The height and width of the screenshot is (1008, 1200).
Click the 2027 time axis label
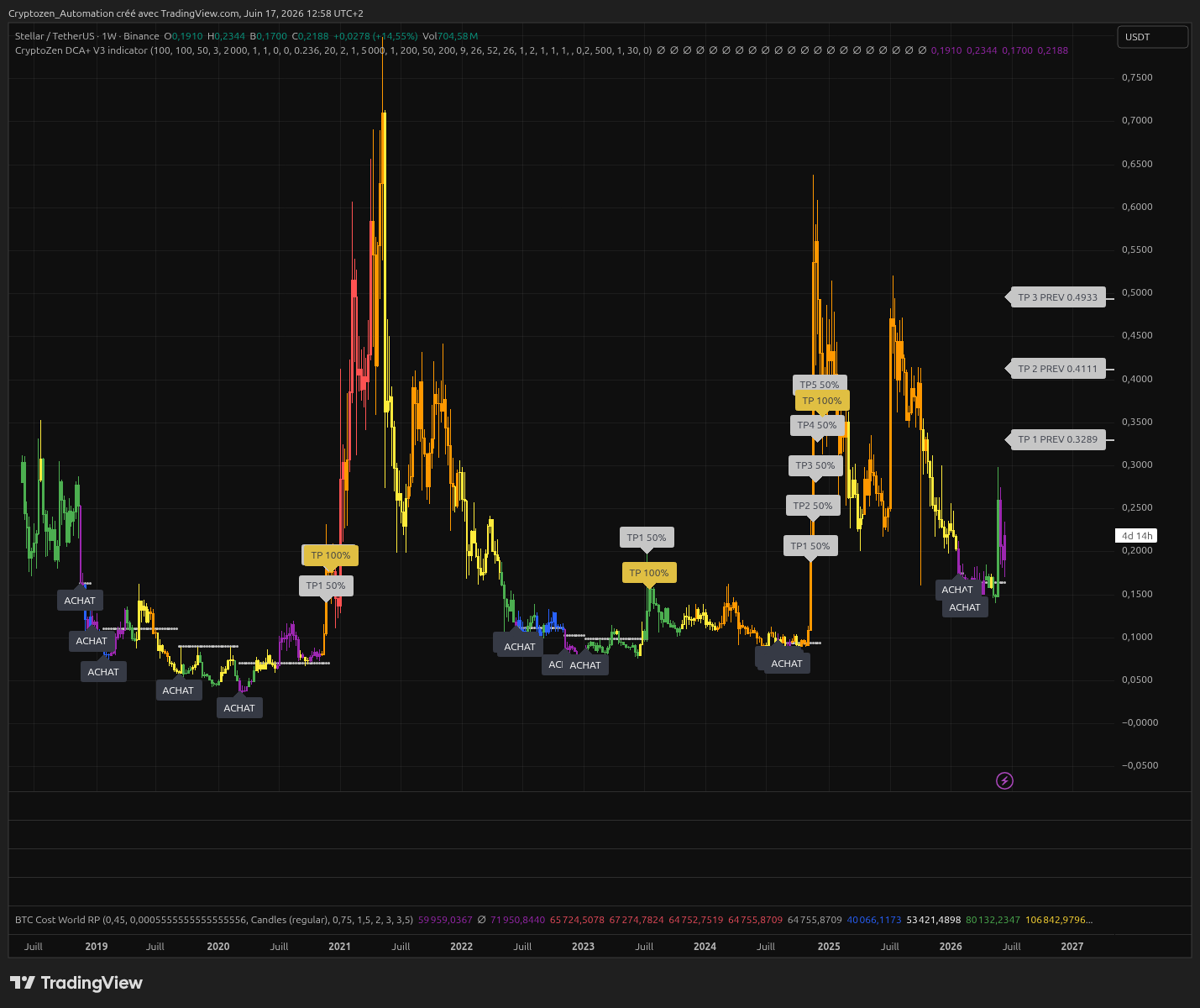point(1072,947)
